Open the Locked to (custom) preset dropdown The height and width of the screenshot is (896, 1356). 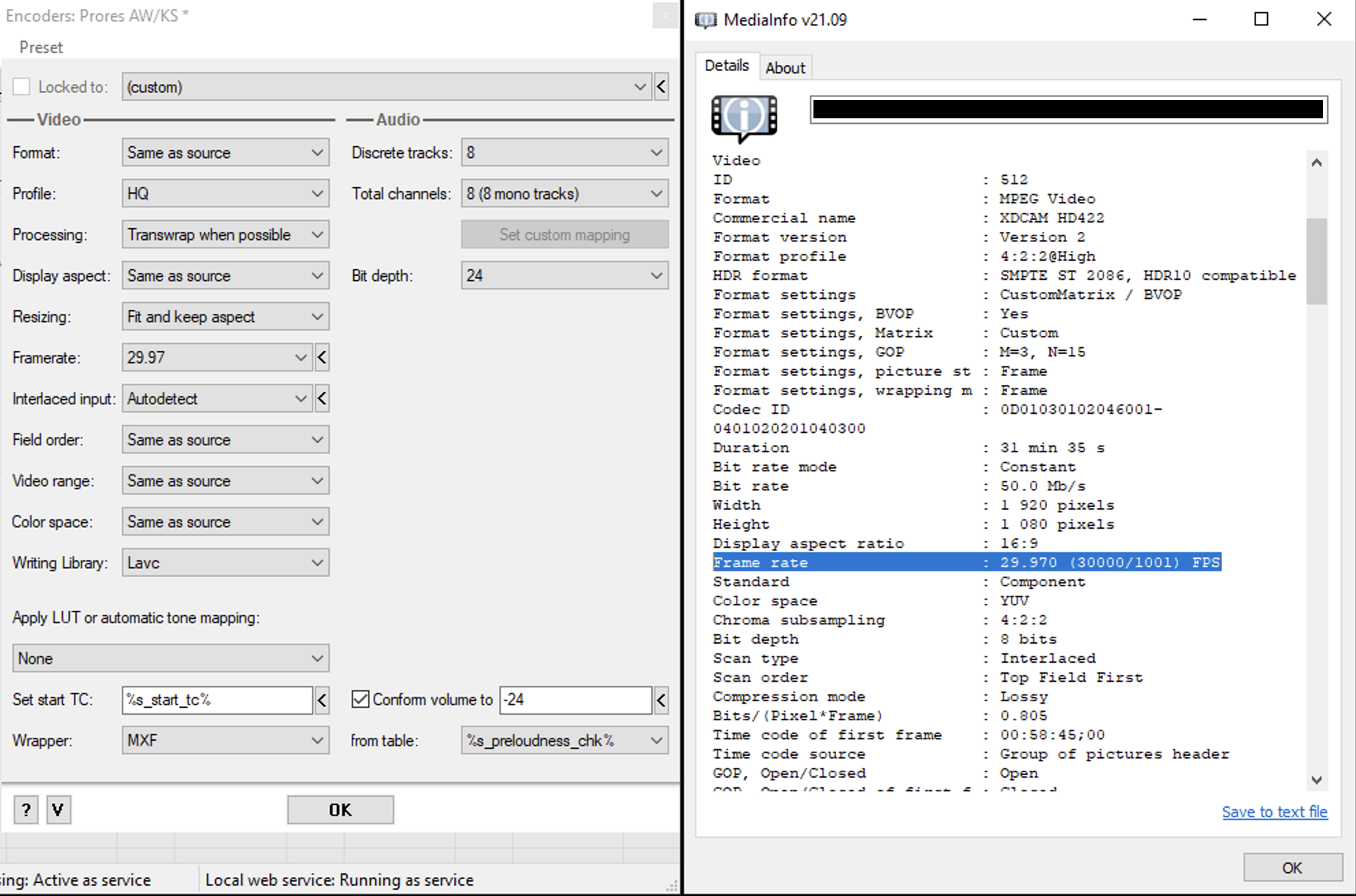pos(386,87)
